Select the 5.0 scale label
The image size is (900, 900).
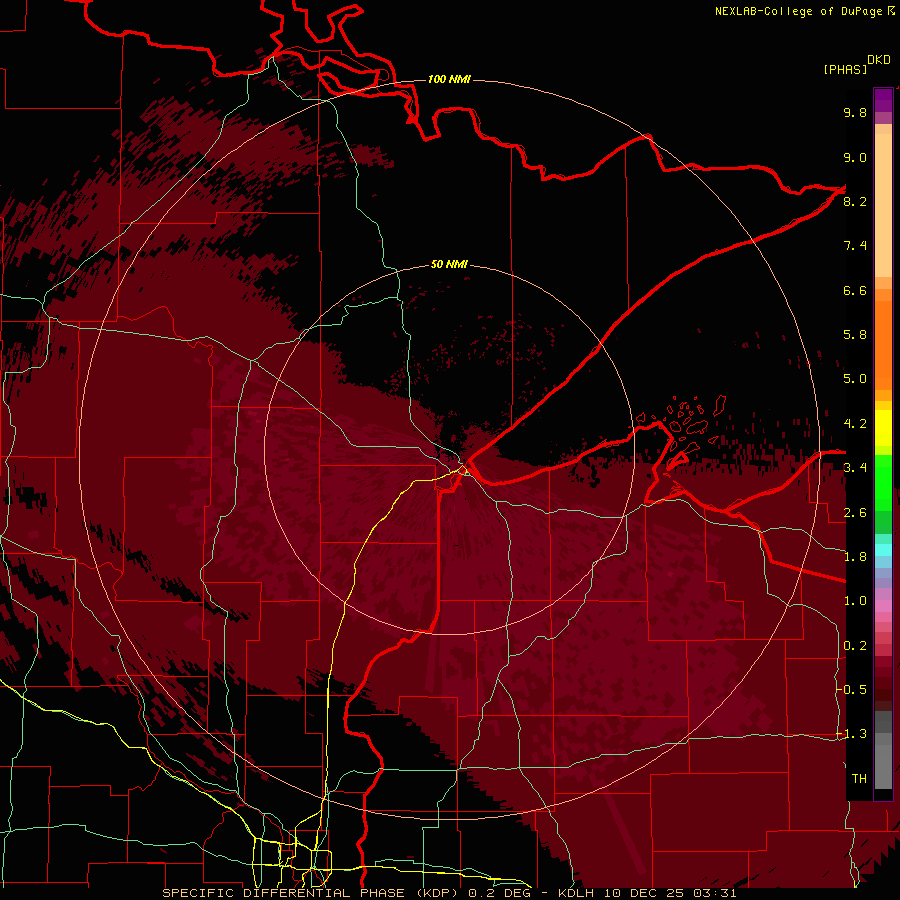tap(855, 379)
